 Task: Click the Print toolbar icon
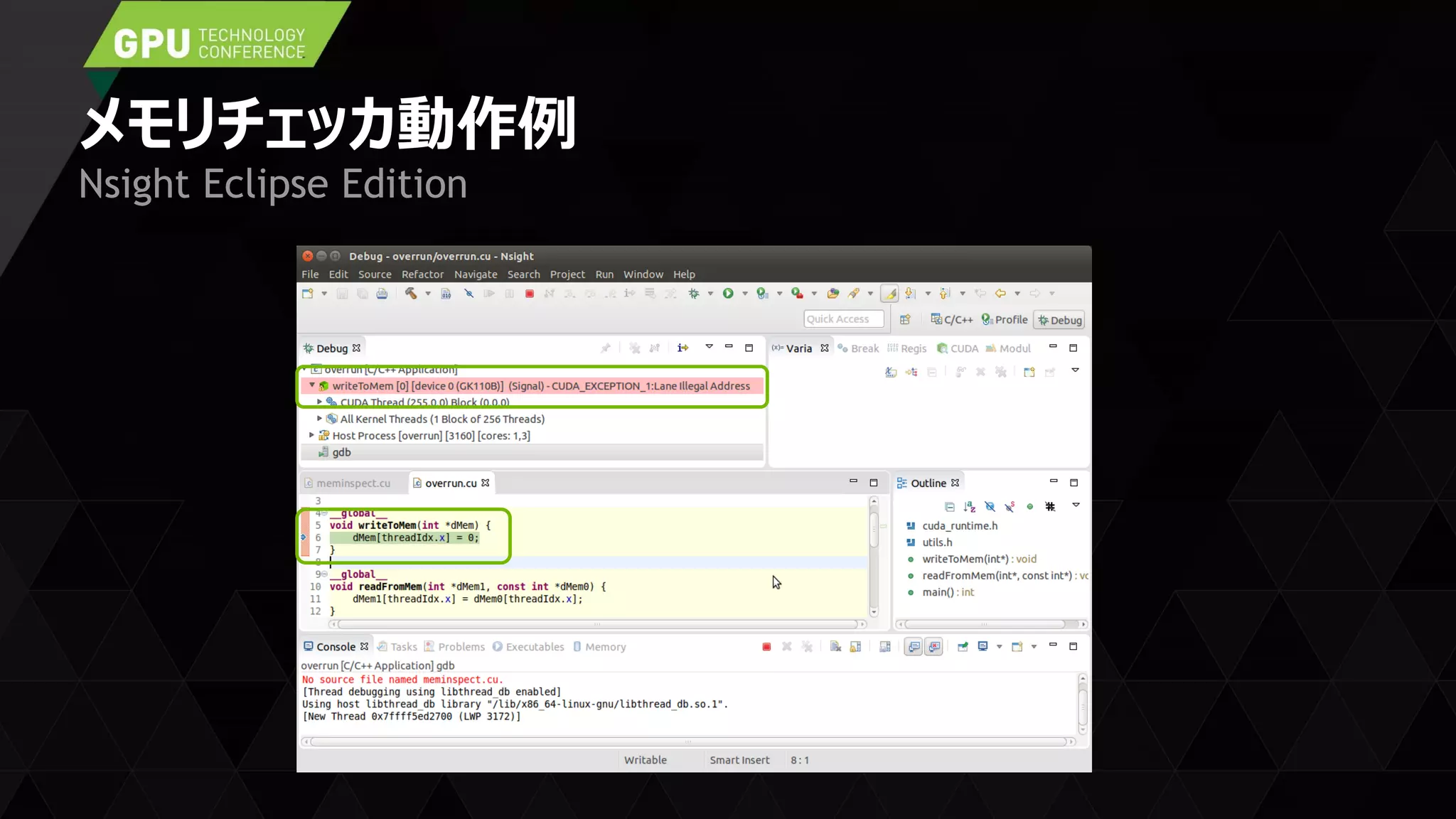tap(382, 294)
